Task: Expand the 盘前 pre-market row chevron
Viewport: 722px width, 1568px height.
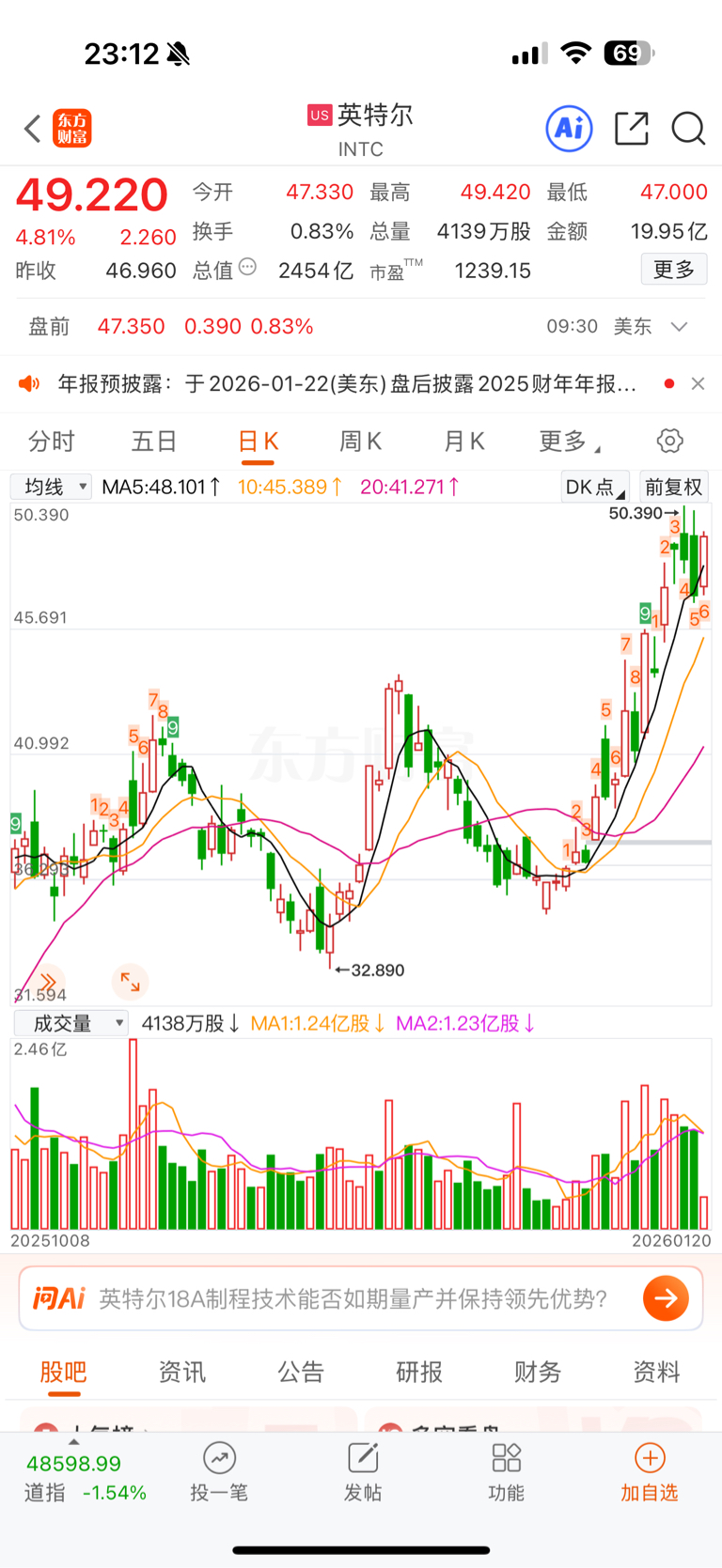Action: [679, 326]
